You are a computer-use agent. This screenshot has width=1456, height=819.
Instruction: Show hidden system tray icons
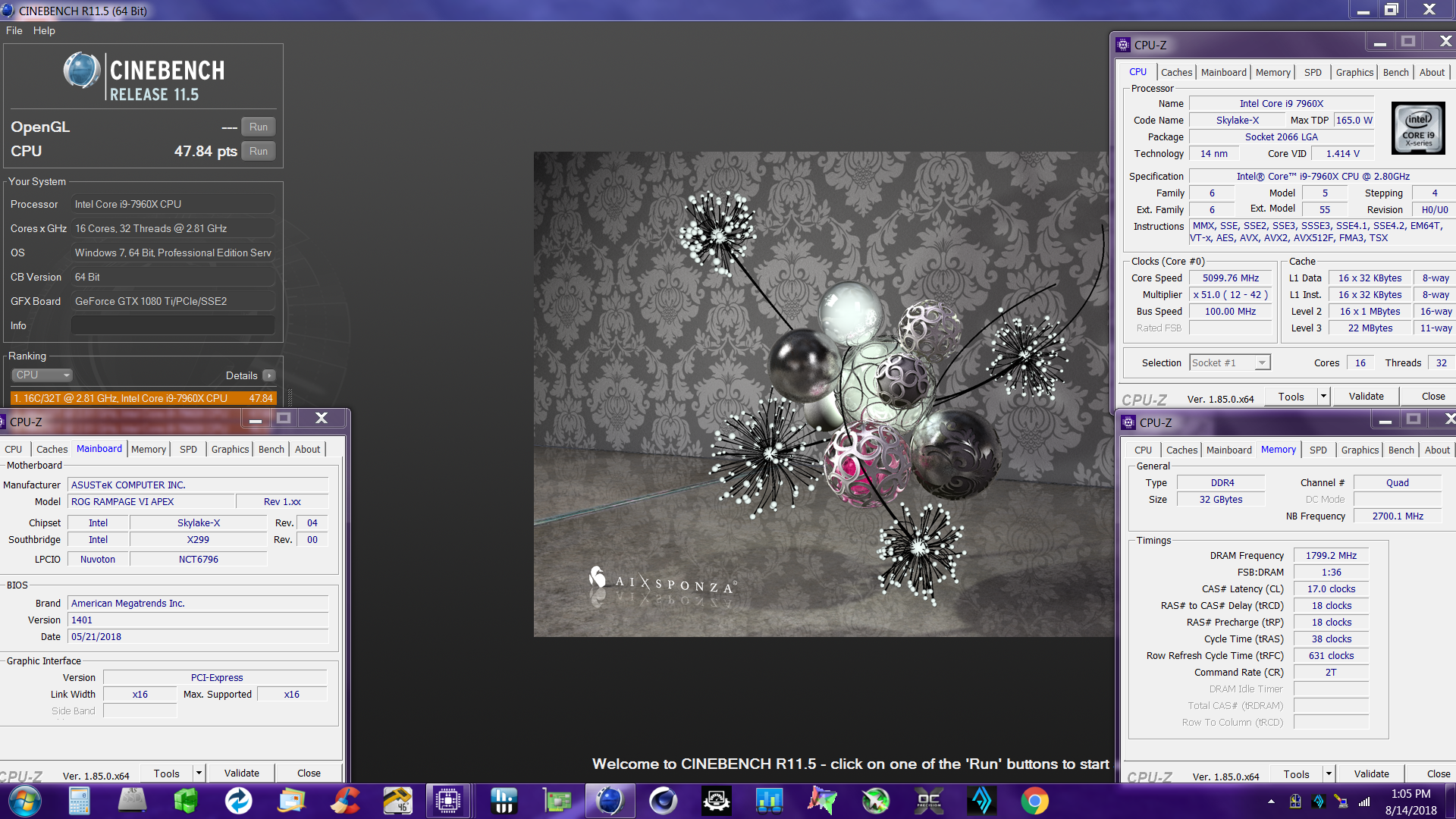pos(1271,802)
